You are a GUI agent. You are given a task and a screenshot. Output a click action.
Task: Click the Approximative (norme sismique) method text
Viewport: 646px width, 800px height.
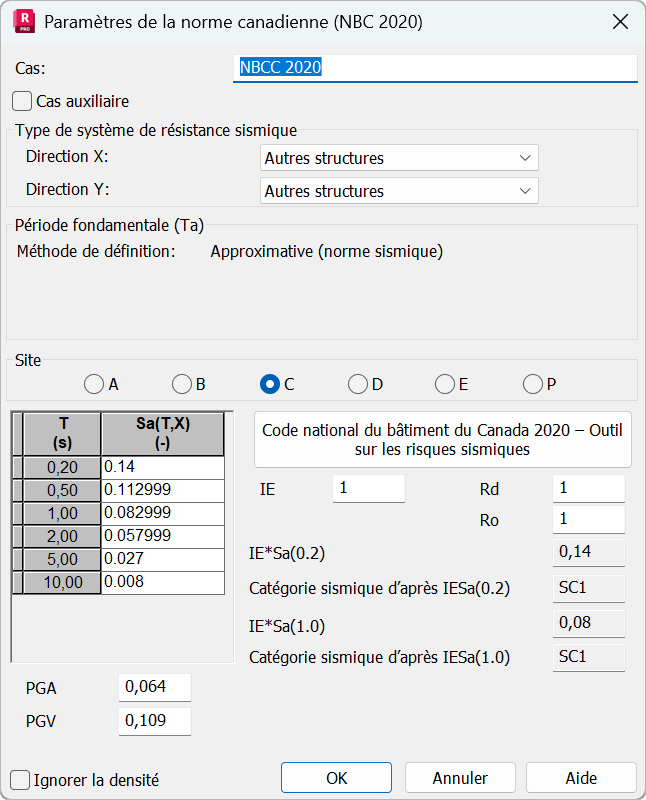327,252
